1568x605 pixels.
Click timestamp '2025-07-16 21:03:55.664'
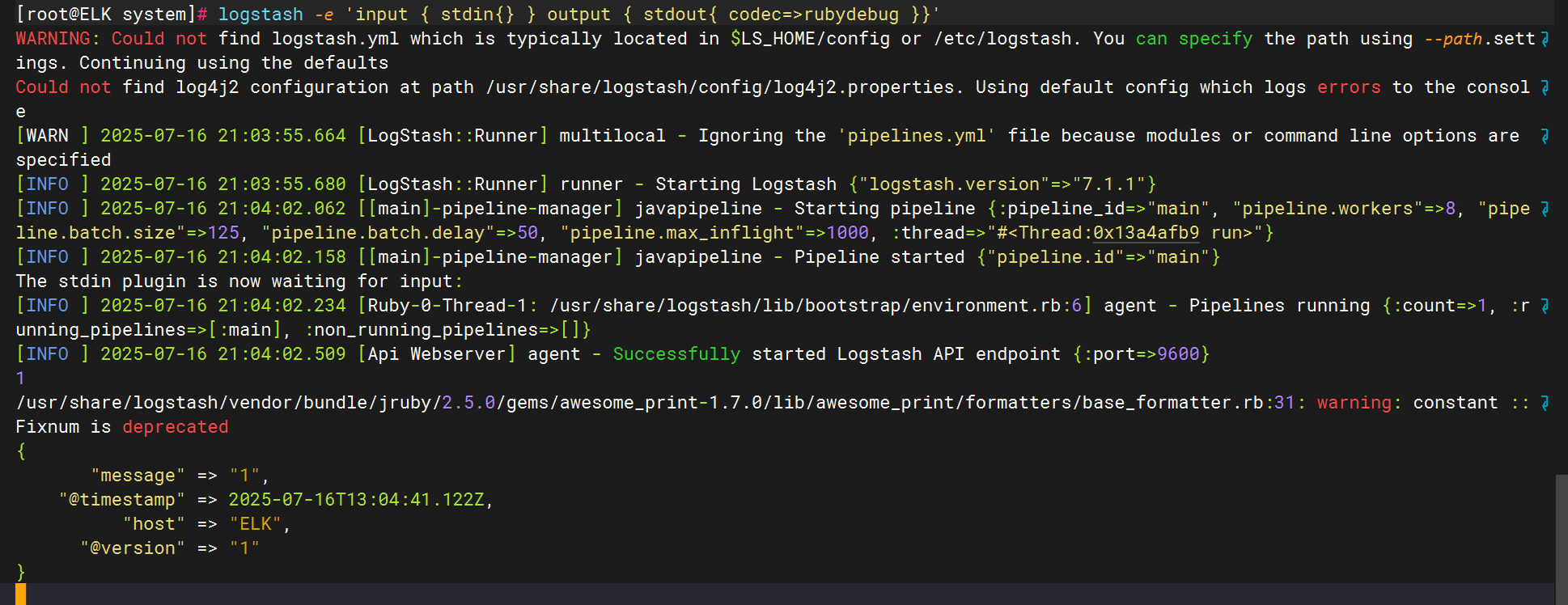223,136
